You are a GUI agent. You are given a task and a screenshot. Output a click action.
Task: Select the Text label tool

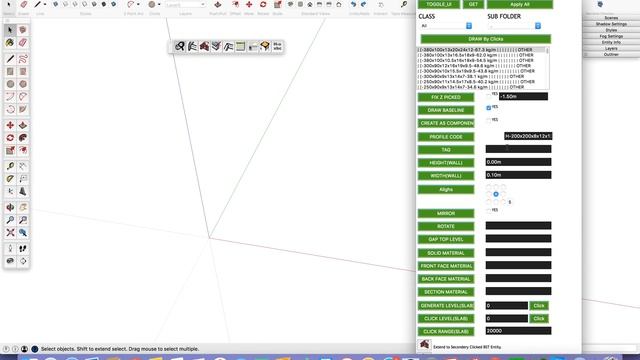[22, 179]
